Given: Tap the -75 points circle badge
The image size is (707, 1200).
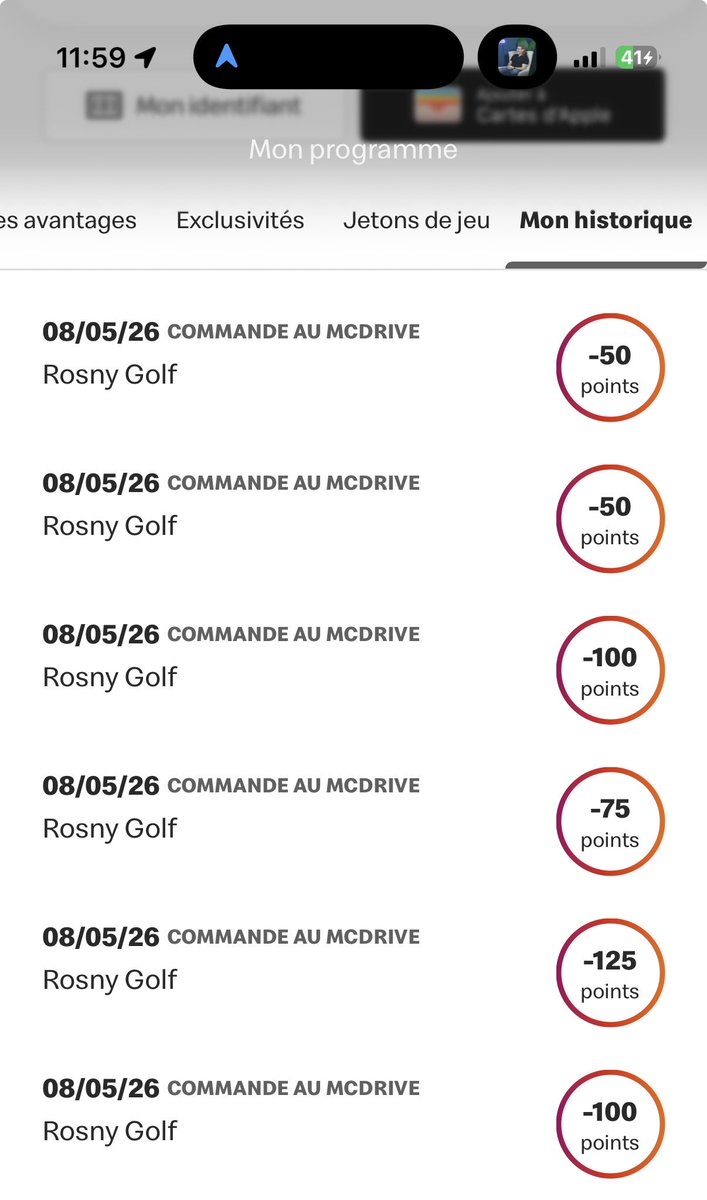Looking at the screenshot, I should [610, 821].
